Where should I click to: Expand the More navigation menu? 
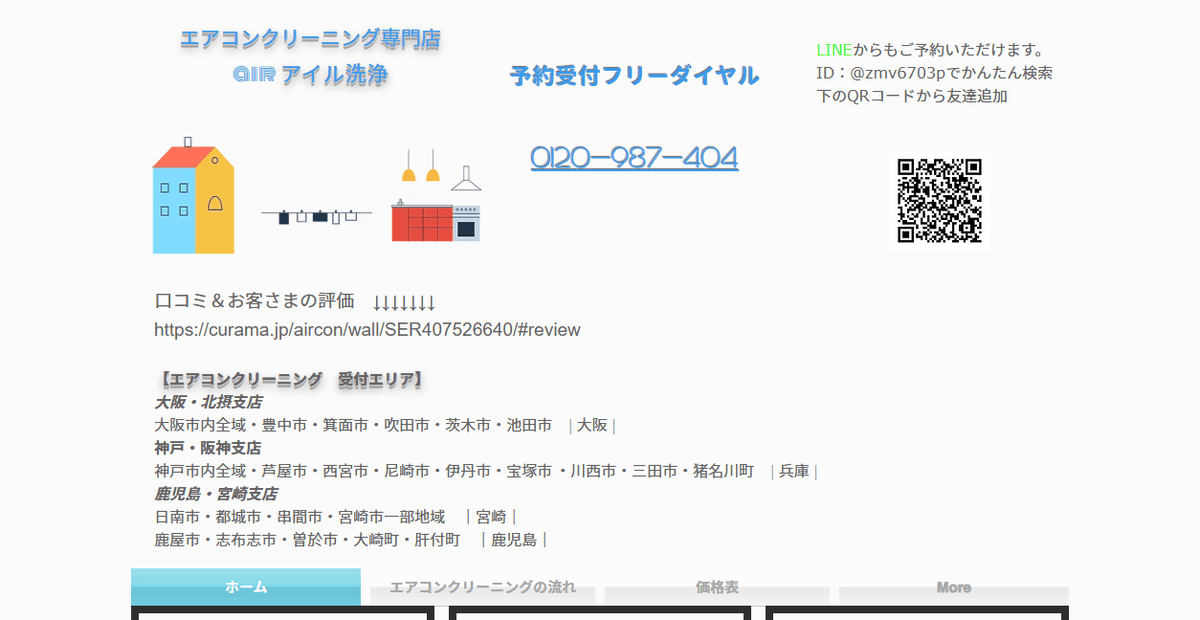click(953, 587)
